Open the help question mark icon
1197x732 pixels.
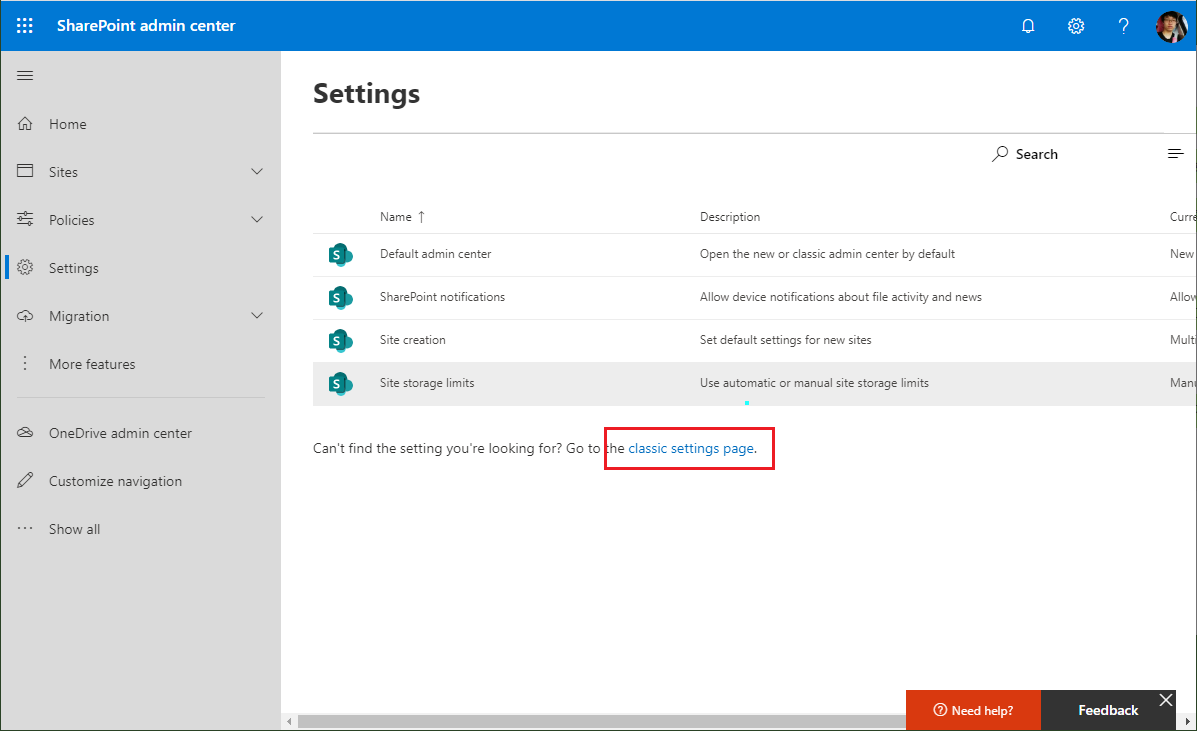[1123, 26]
